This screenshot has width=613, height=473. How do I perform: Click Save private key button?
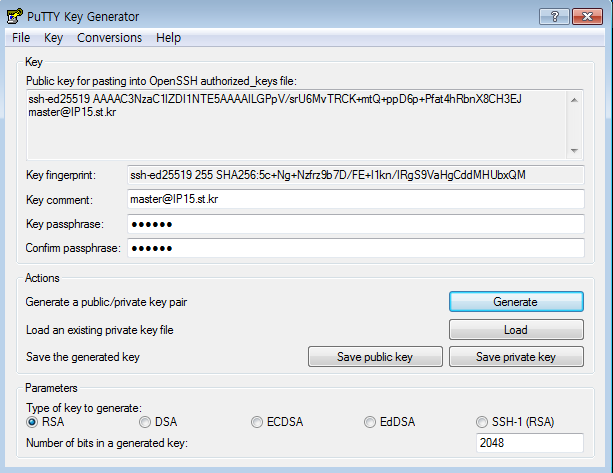516,357
